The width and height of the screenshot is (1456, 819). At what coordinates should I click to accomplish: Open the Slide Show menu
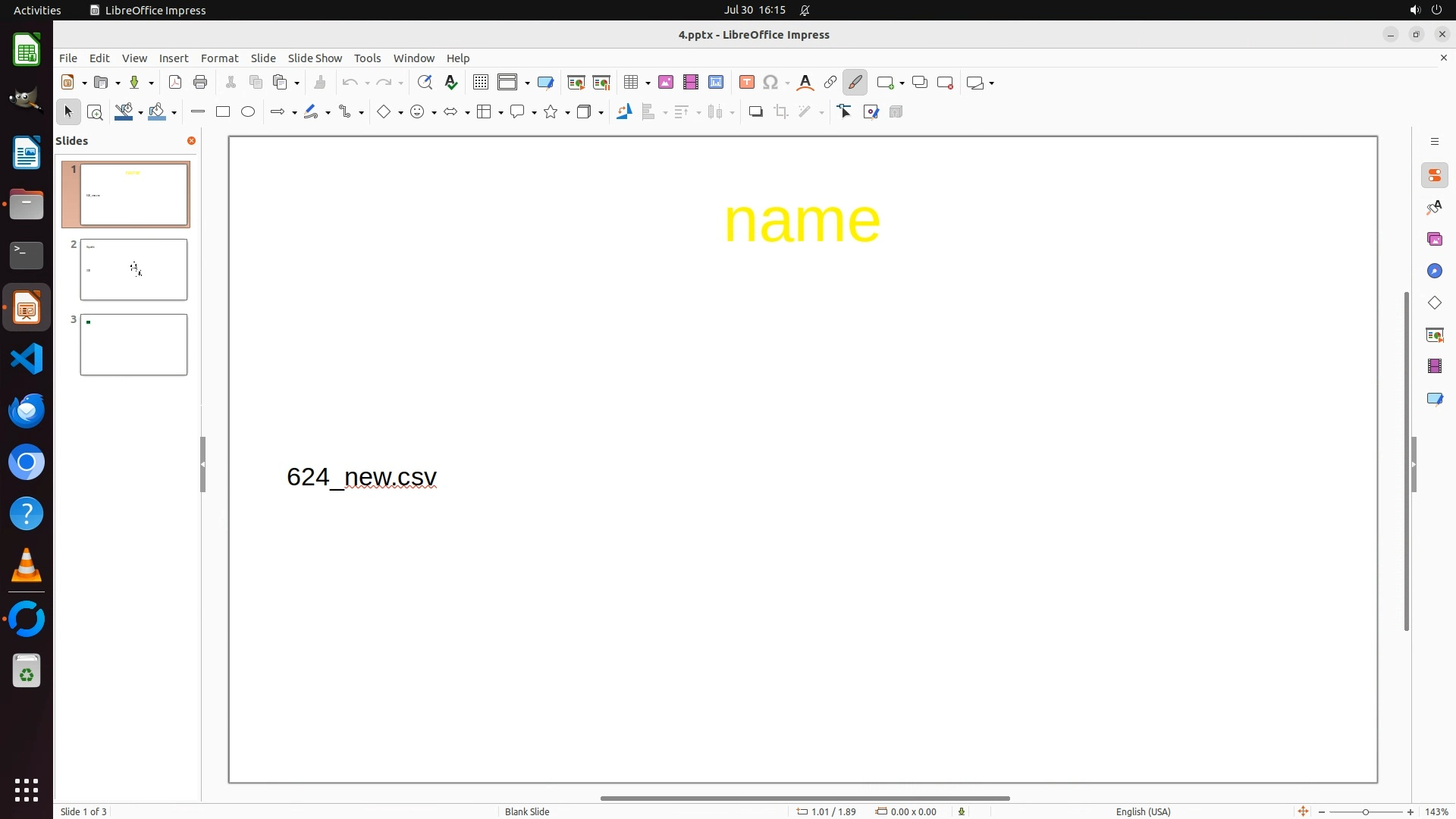coord(315,58)
